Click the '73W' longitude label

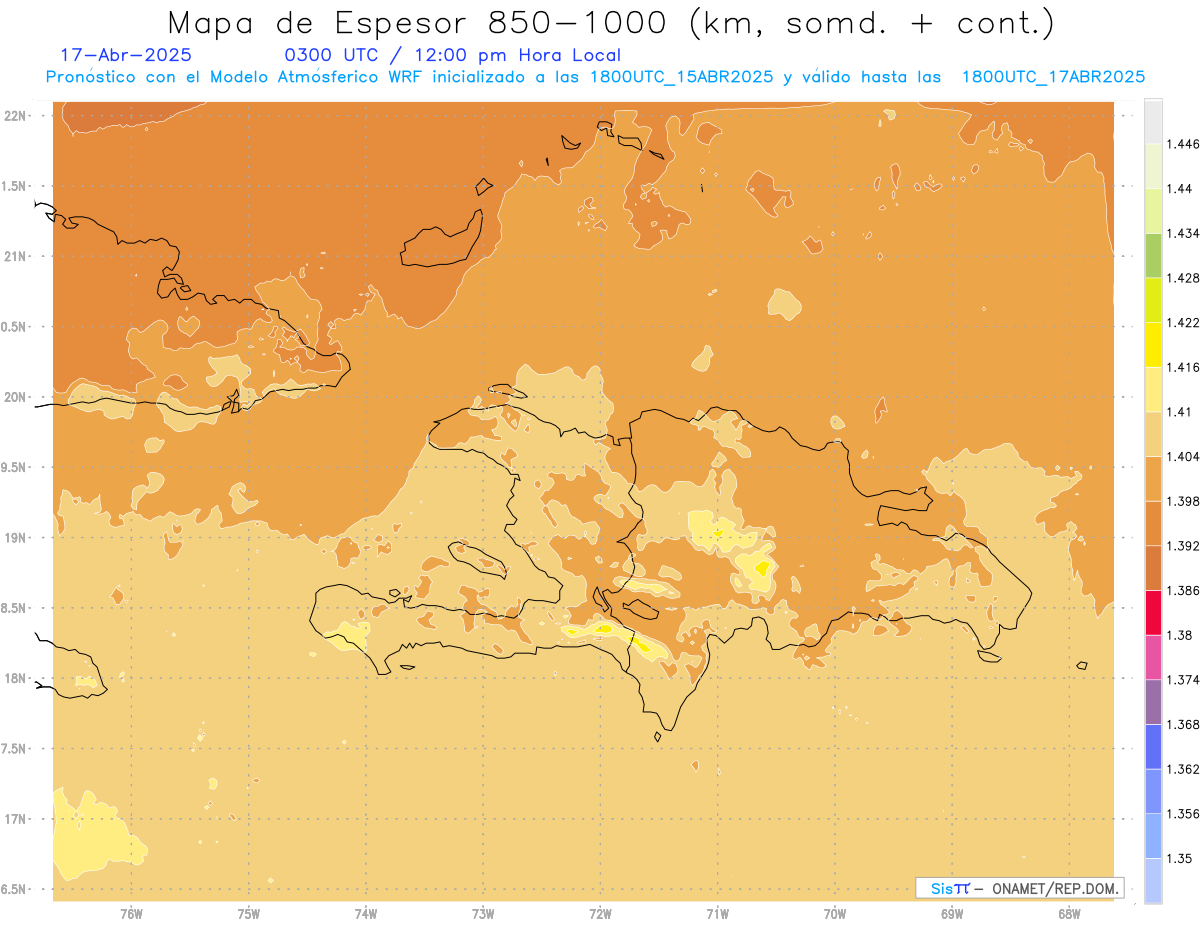483,914
